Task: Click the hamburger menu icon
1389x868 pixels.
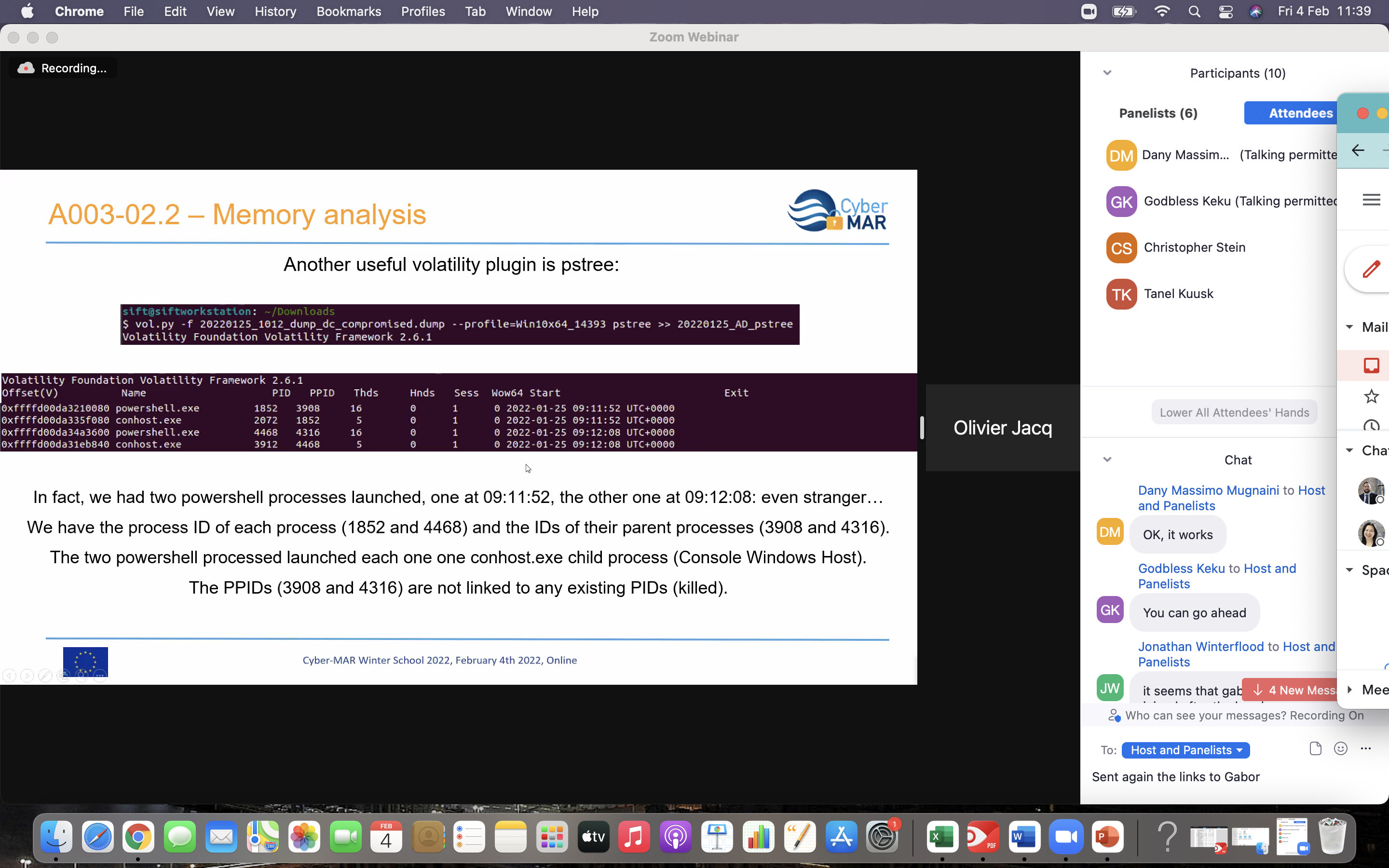Action: point(1371,200)
